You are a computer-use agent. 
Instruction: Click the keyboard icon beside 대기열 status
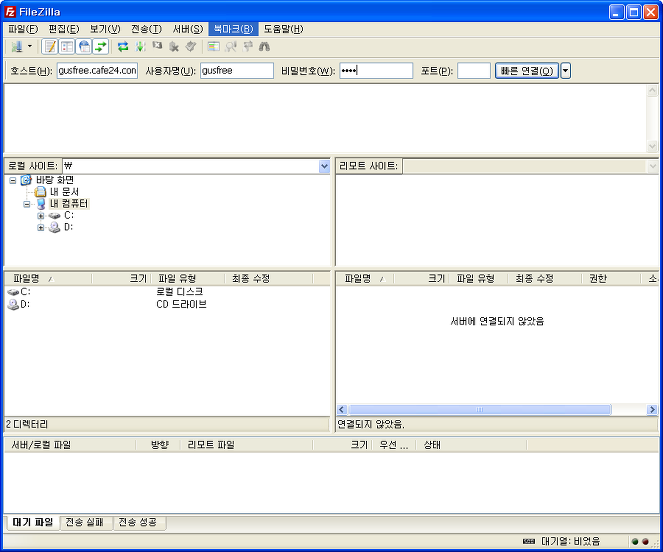[x=529, y=541]
